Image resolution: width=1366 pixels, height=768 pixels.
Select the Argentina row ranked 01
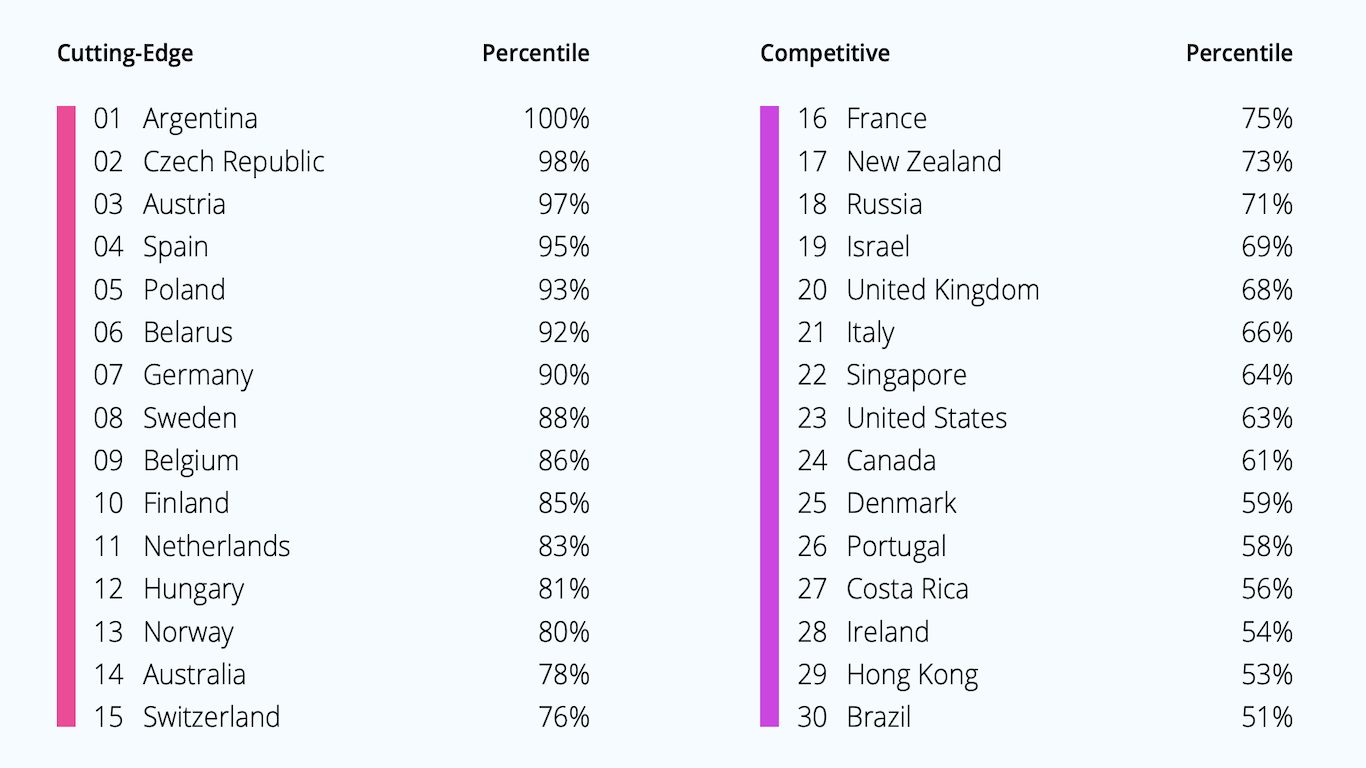coord(342,118)
